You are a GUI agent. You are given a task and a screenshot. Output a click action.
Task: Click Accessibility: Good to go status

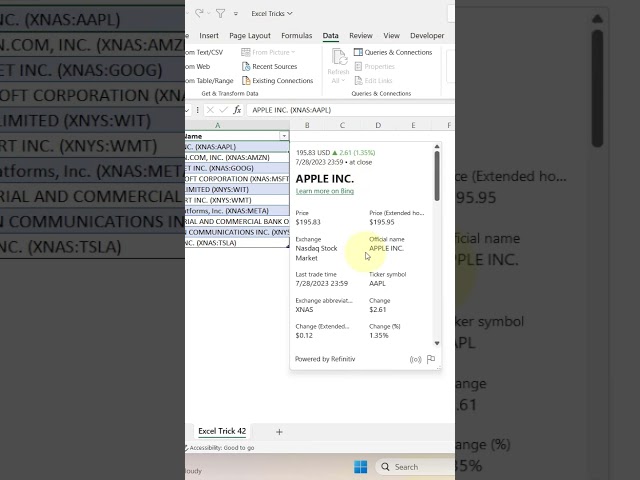pos(221,448)
